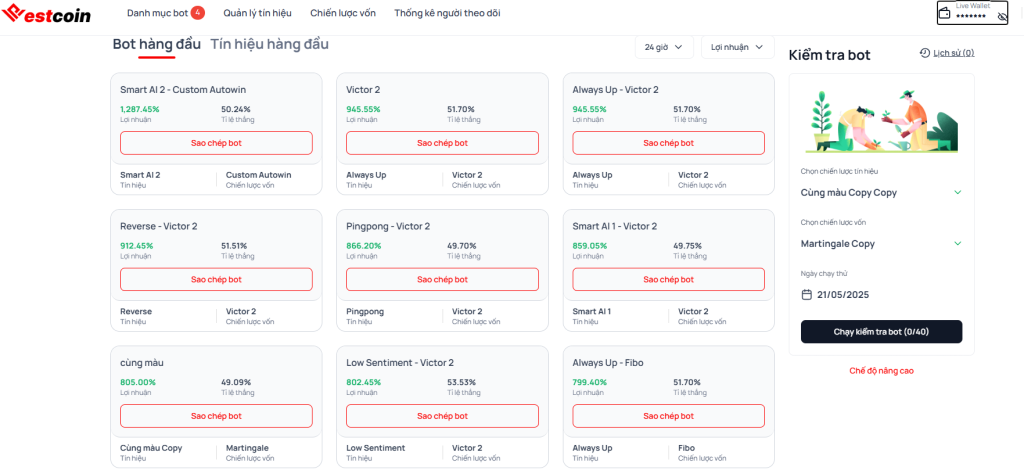Switch to Bot hàng đầu tab
The width and height of the screenshot is (1024, 474).
point(157,44)
